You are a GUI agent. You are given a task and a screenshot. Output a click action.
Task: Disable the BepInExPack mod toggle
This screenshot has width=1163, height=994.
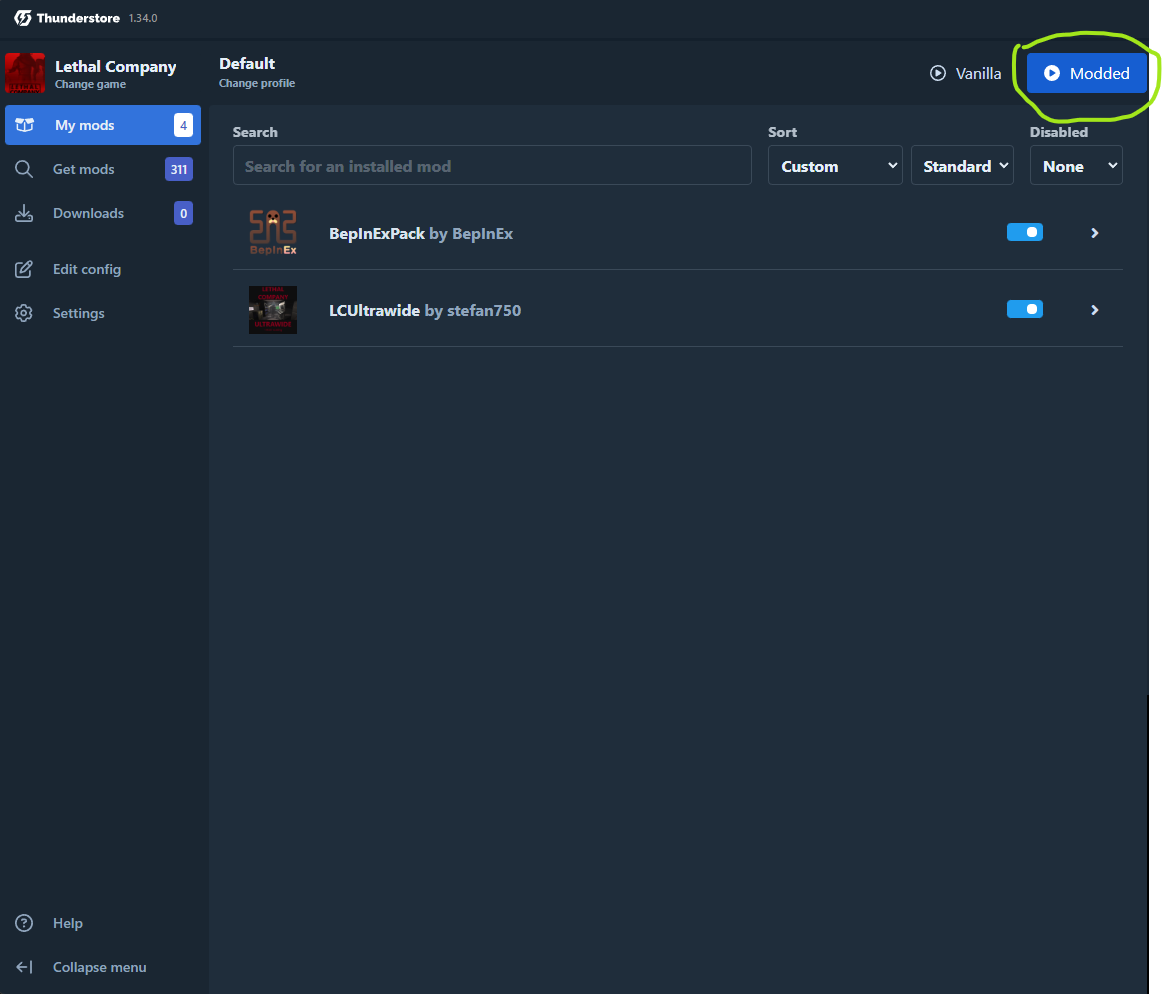1025,232
